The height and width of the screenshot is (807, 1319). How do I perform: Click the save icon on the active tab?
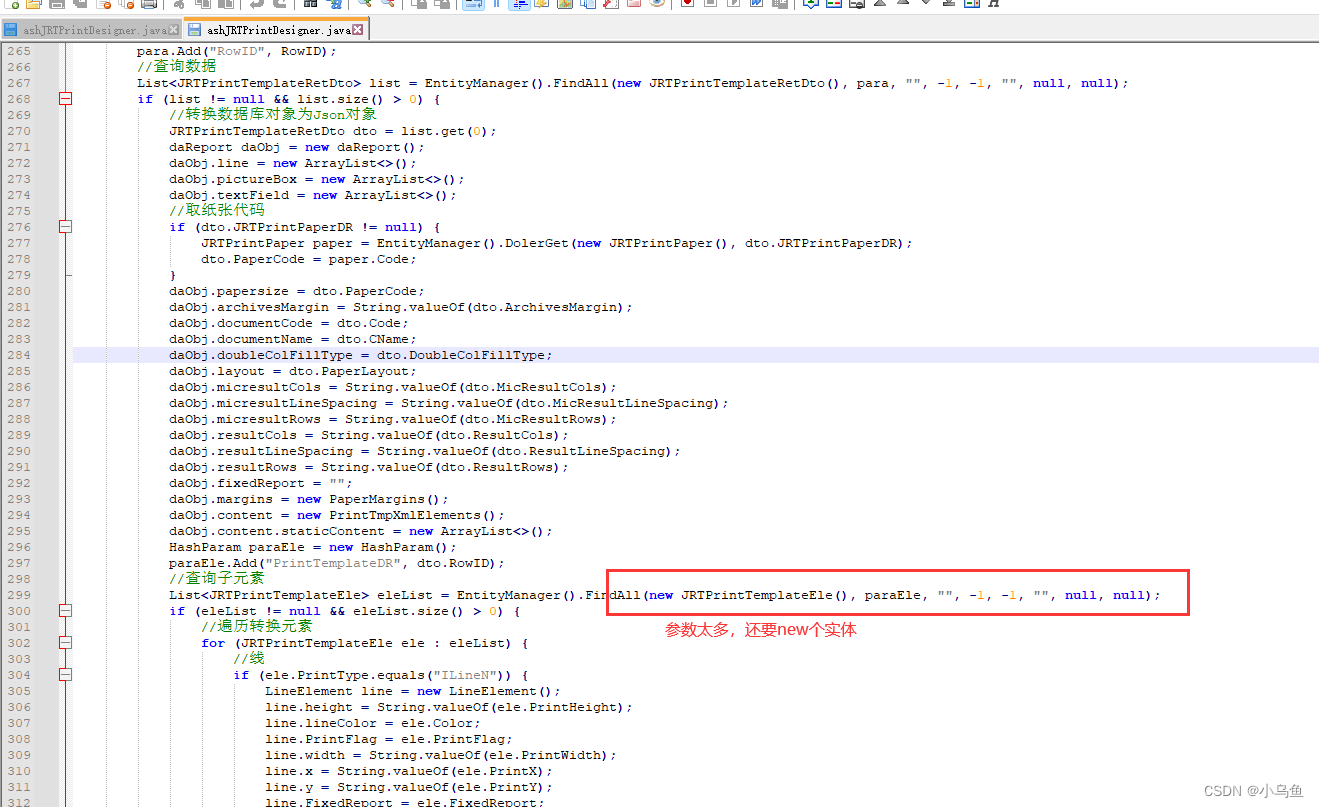(194, 30)
